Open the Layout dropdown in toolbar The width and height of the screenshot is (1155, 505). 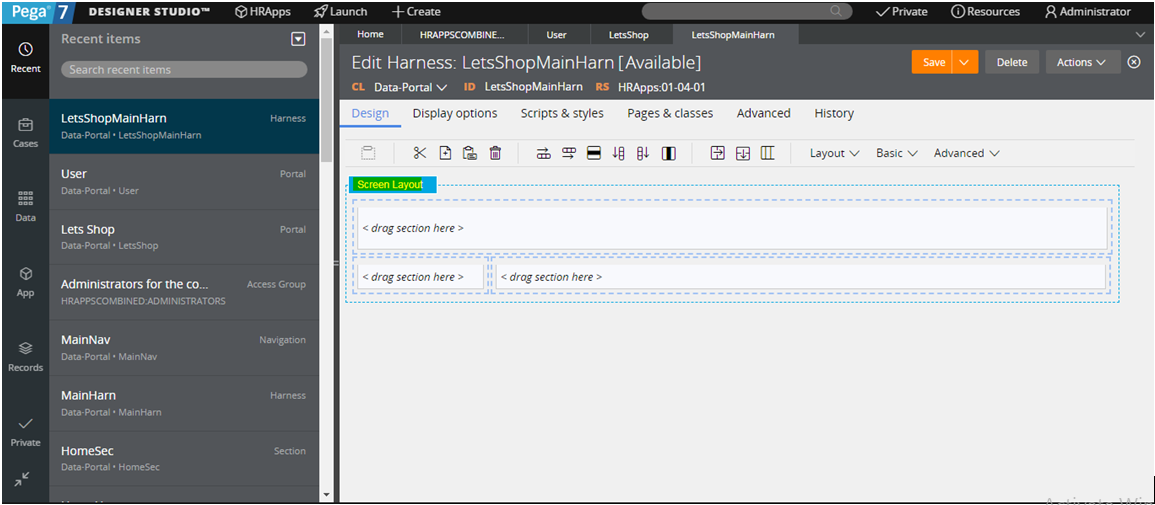pyautogui.click(x=835, y=153)
